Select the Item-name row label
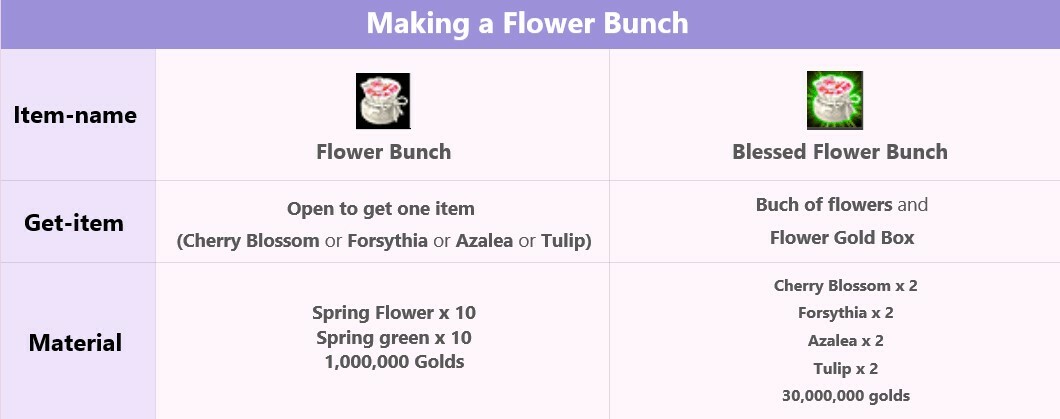This screenshot has width=1060, height=419. point(75,115)
